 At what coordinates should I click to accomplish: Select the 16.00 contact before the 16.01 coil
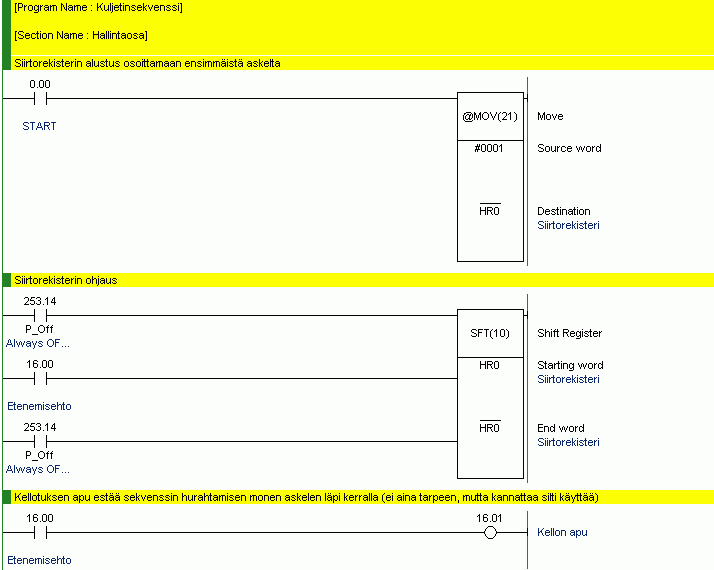40,533
